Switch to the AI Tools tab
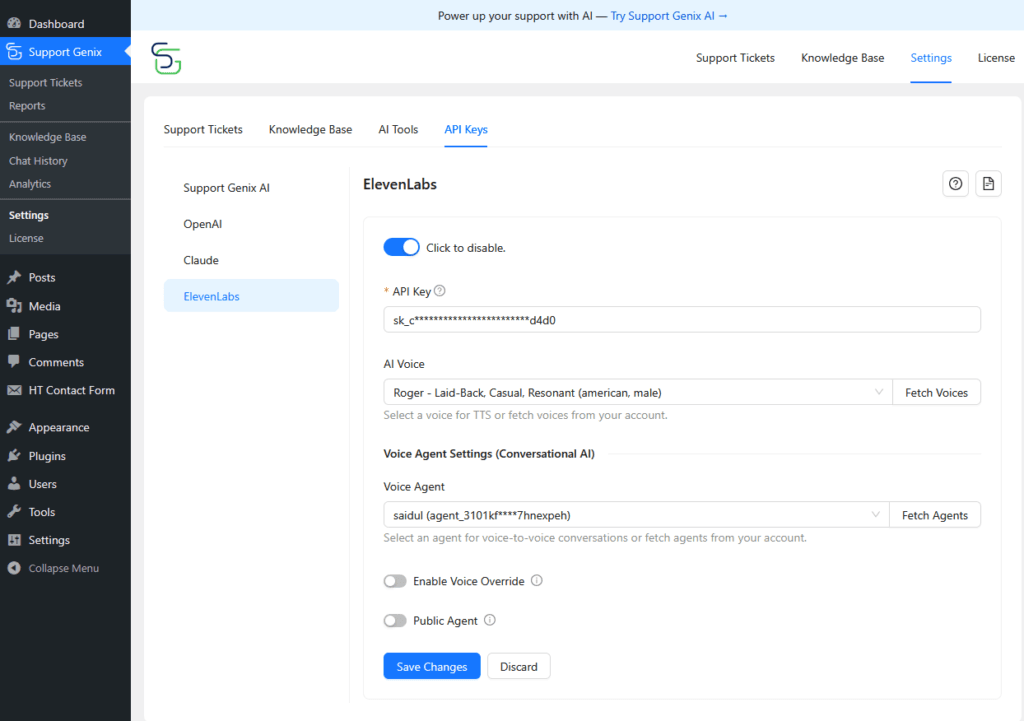 tap(398, 130)
